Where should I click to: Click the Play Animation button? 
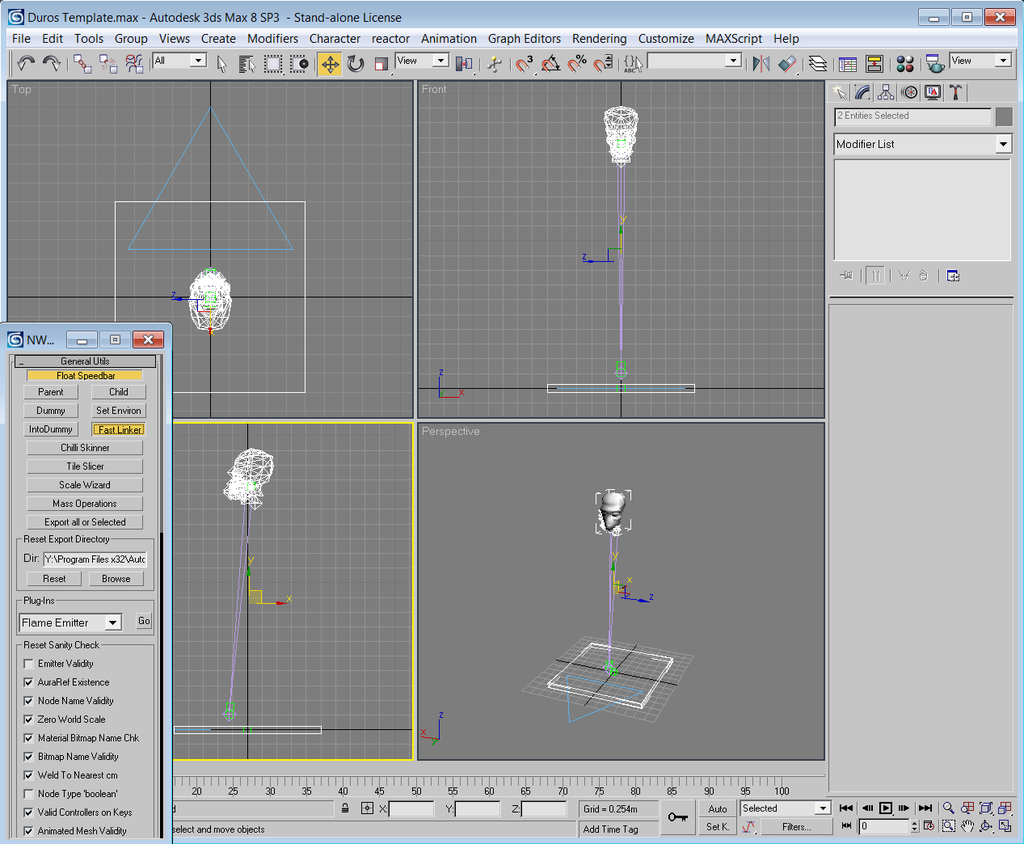(885, 808)
